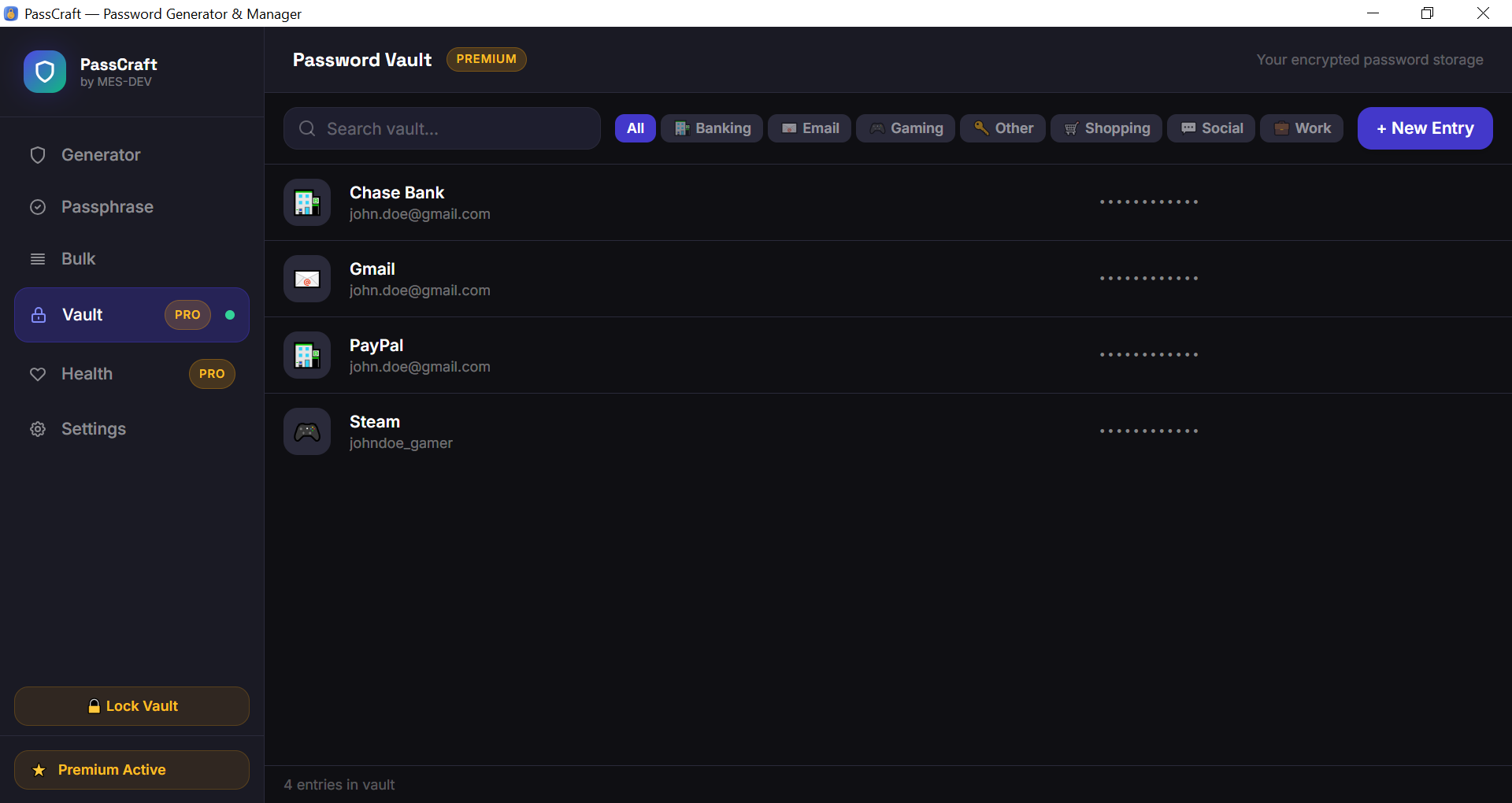Focus the Search vault input field
The height and width of the screenshot is (803, 1512).
[442, 128]
